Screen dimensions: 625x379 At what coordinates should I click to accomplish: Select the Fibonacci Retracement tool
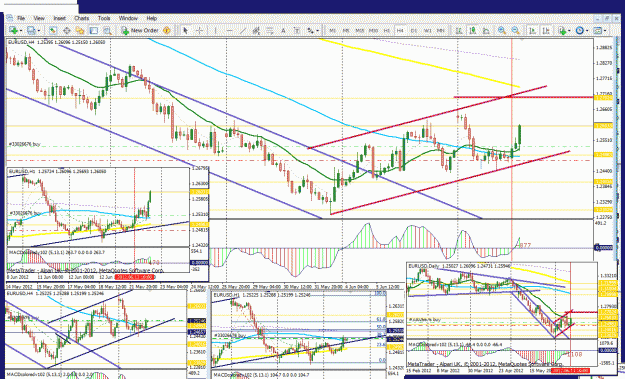270,30
